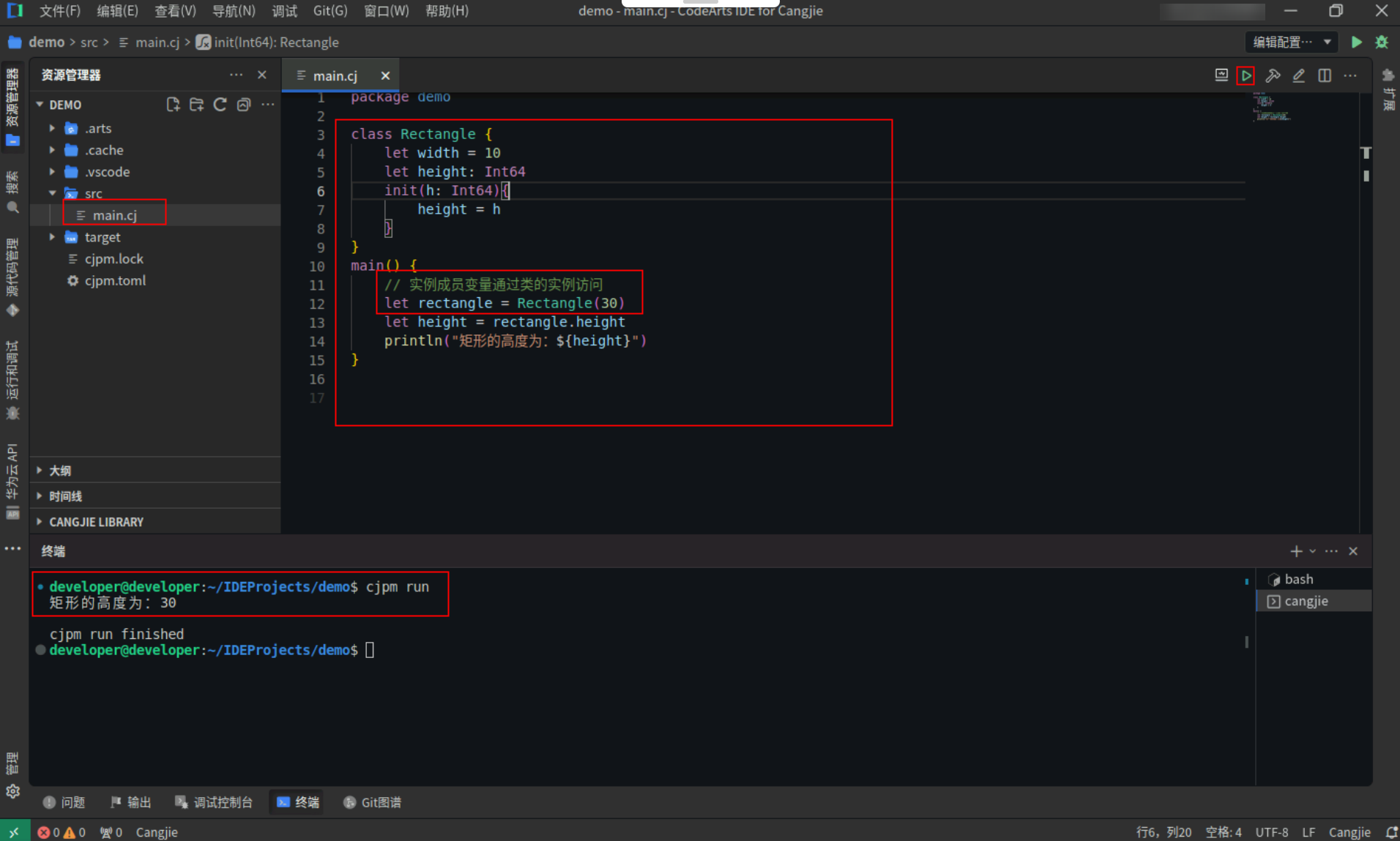Open run and debug view in activity bar
Screen dimensions: 1400x841
[12, 381]
